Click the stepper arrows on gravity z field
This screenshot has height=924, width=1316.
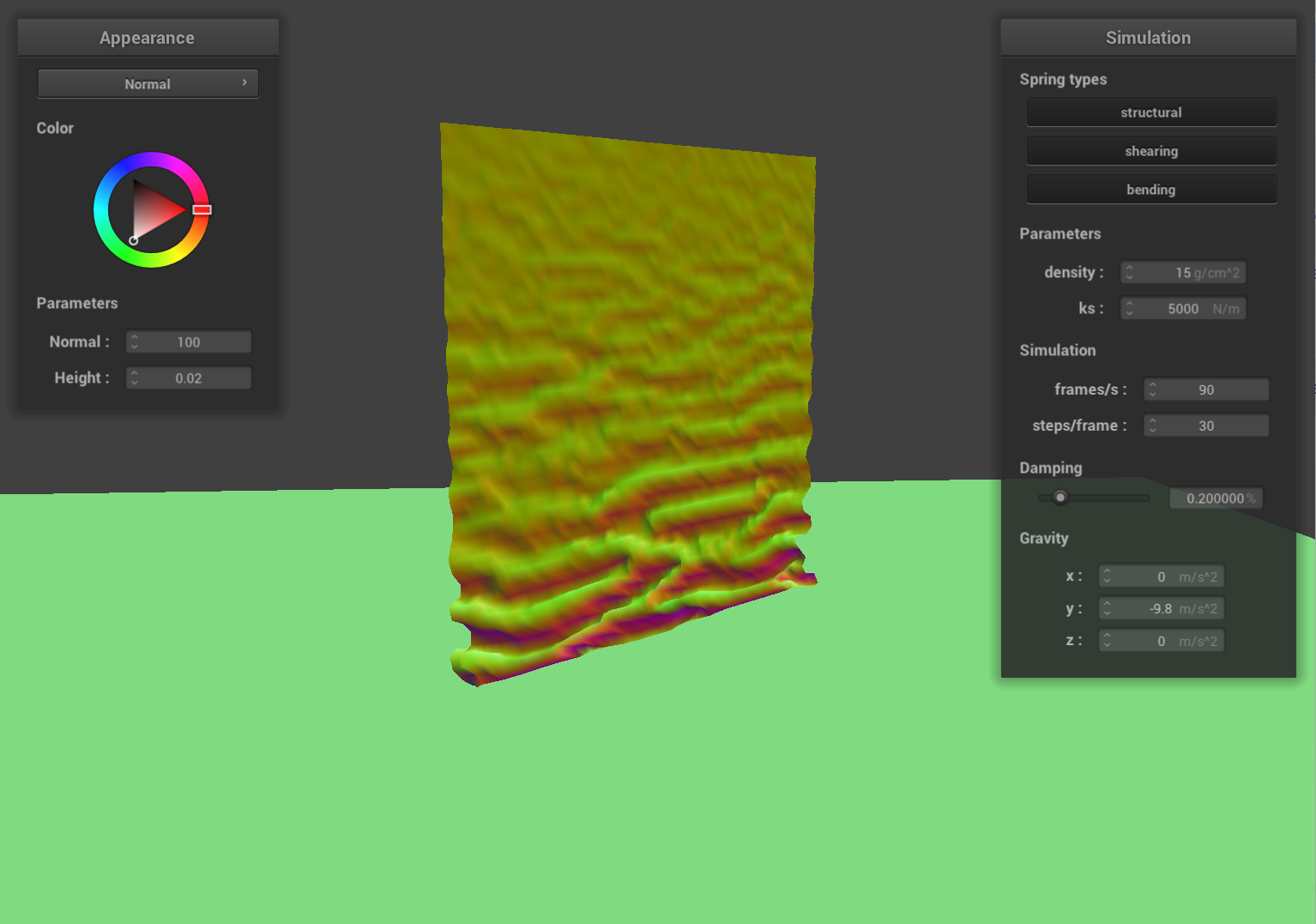click(1107, 641)
